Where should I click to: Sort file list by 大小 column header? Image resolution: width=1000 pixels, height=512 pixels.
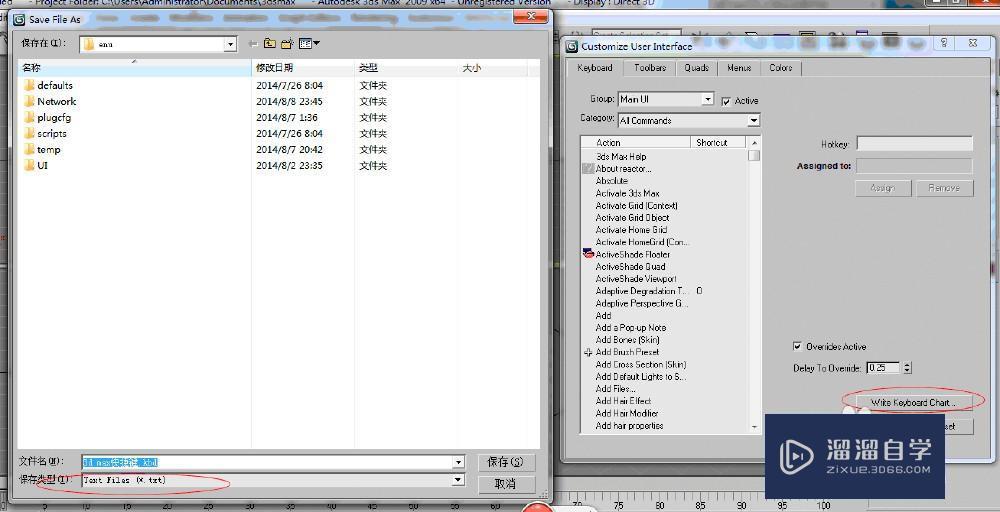coord(492,68)
